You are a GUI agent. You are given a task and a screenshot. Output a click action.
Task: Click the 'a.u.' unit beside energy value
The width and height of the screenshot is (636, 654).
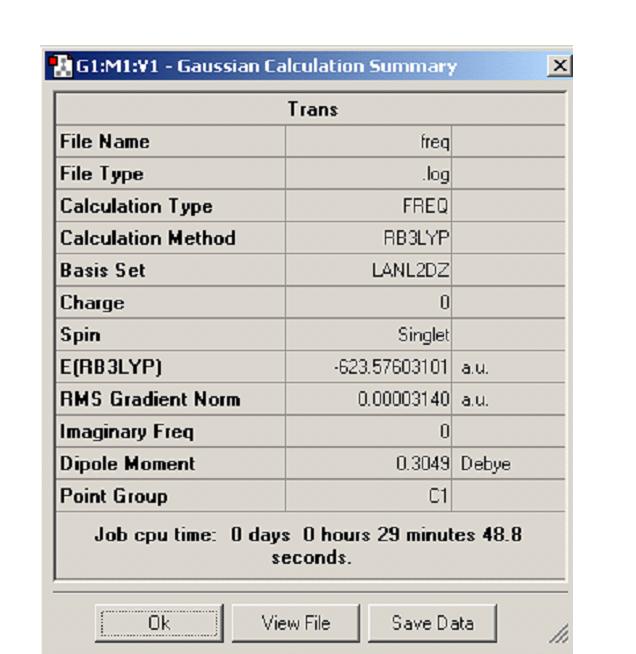(x=475, y=368)
